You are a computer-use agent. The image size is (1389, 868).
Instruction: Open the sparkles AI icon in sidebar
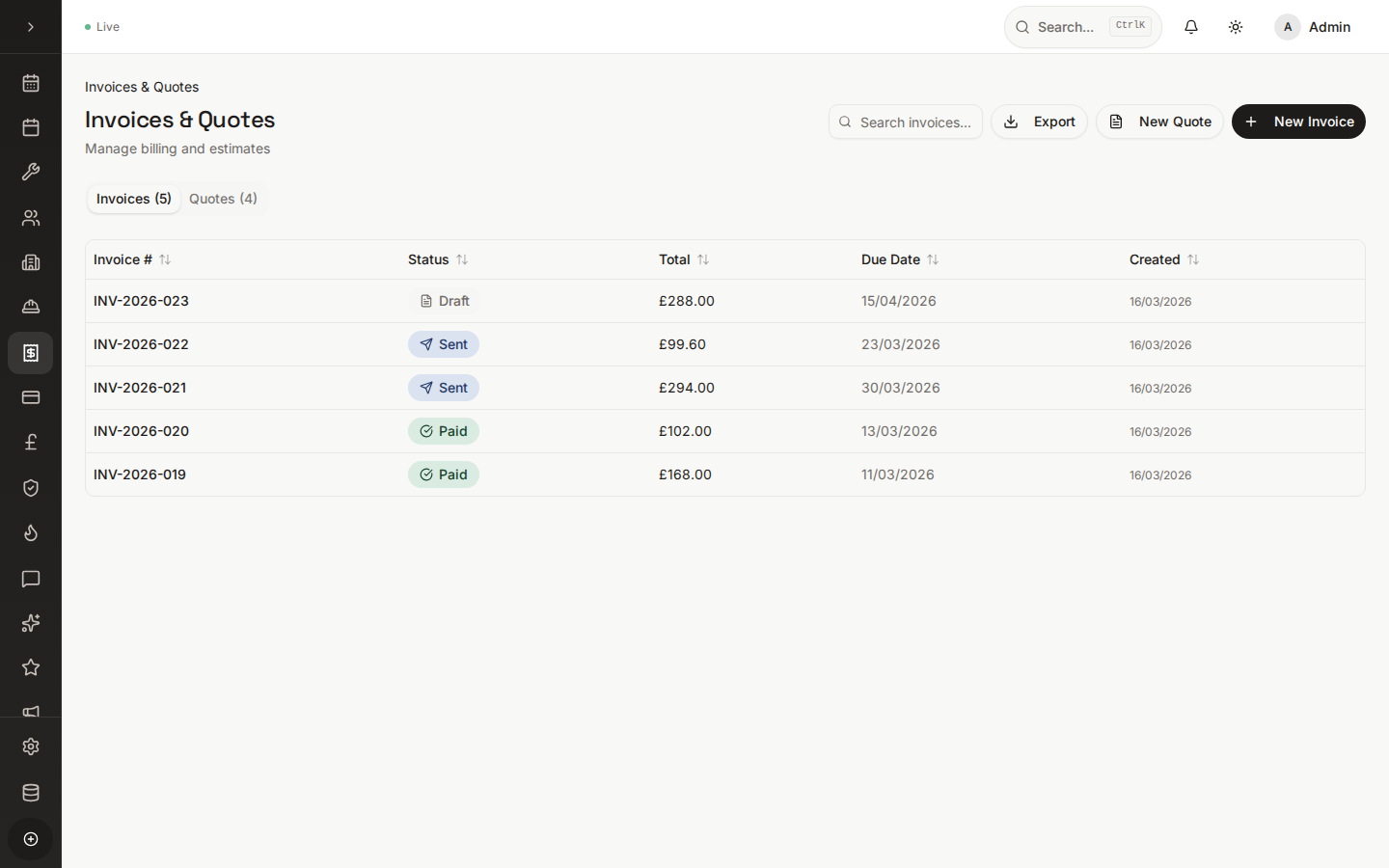point(30,623)
